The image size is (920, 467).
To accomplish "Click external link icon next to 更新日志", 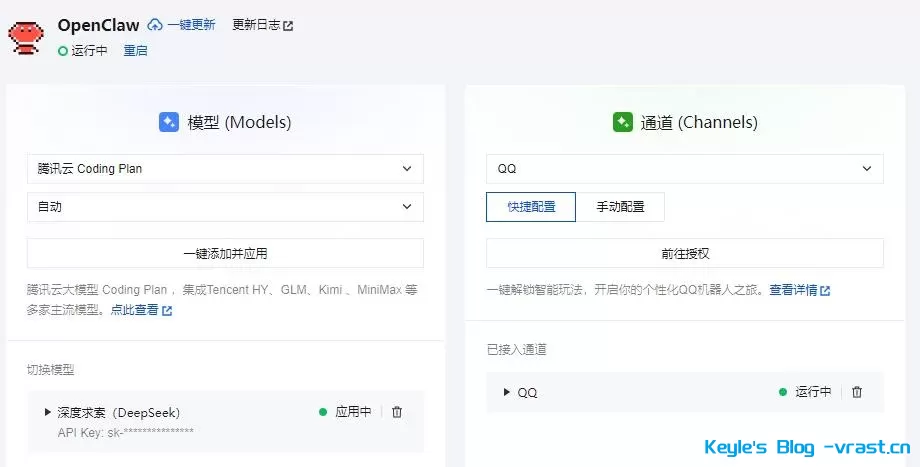I will coord(289,25).
